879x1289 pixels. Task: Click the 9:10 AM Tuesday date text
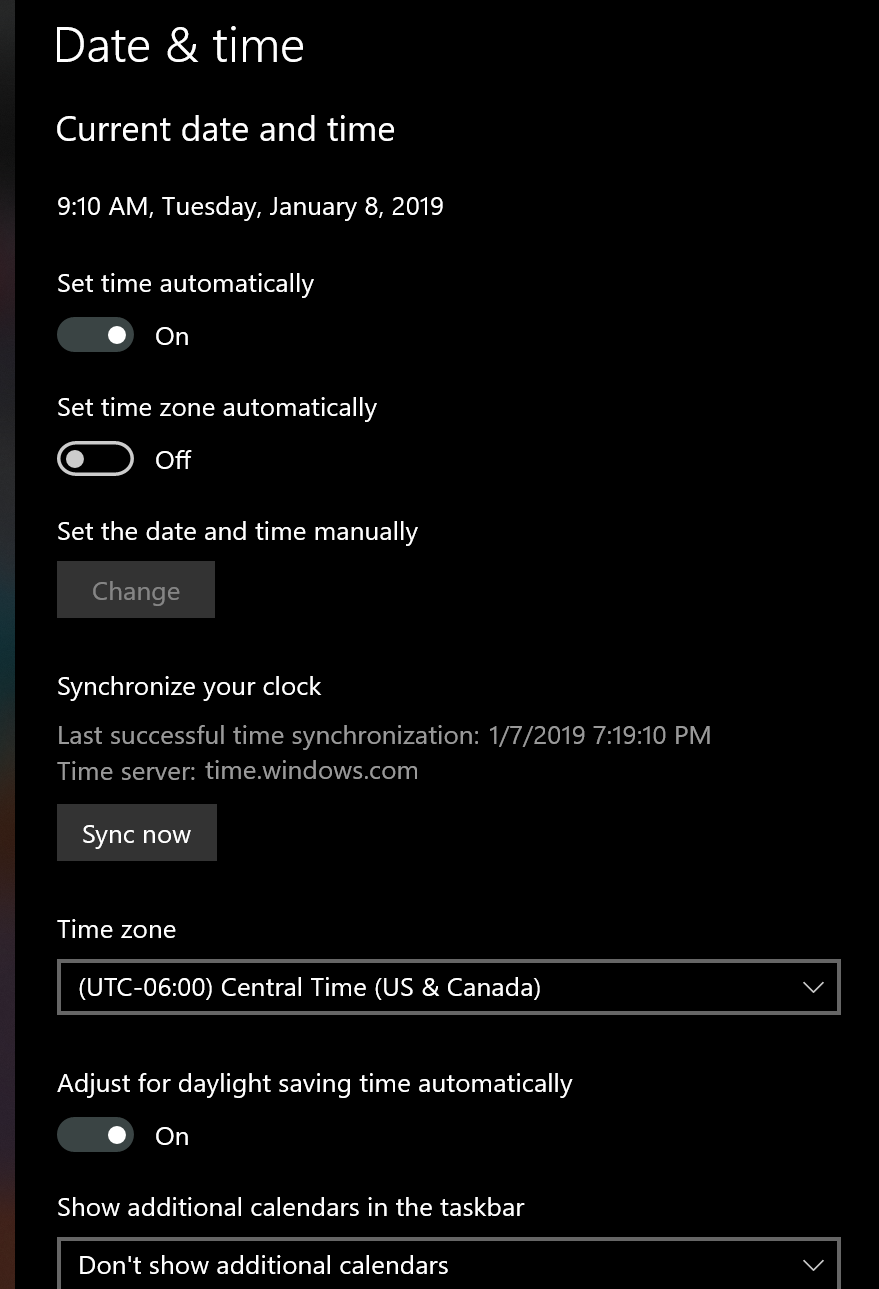pos(250,207)
